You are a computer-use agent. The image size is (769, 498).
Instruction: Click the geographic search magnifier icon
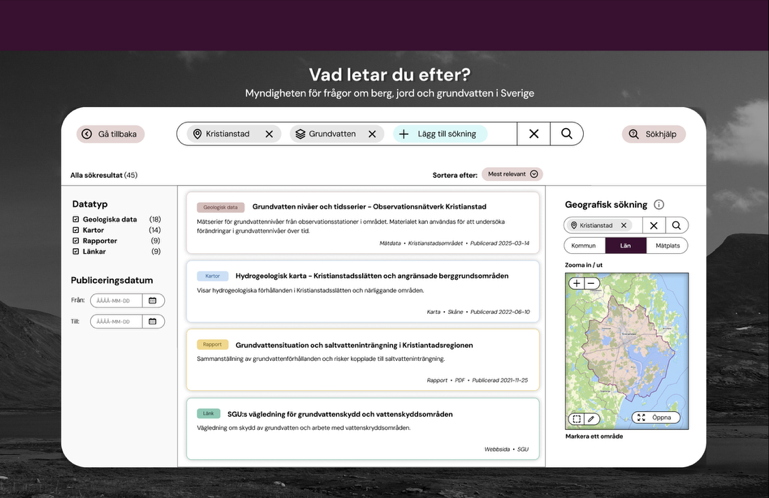676,225
